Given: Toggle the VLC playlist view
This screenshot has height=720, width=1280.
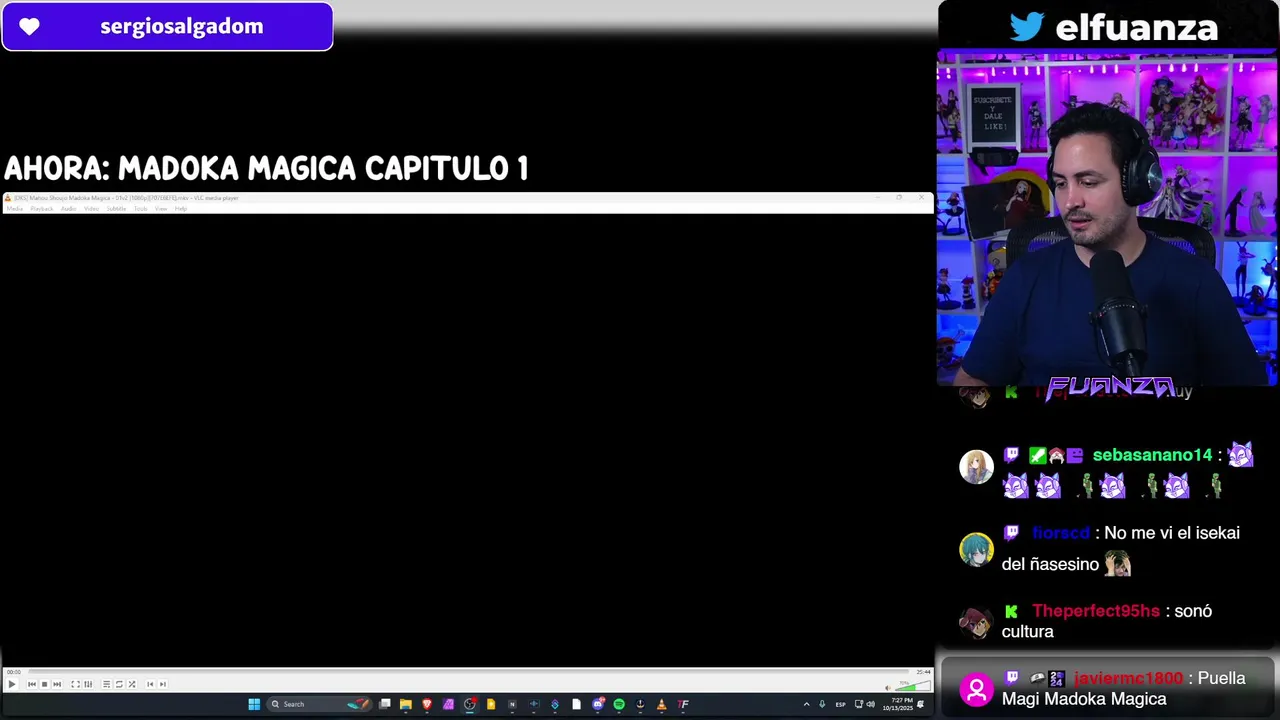Looking at the screenshot, I should [x=107, y=684].
